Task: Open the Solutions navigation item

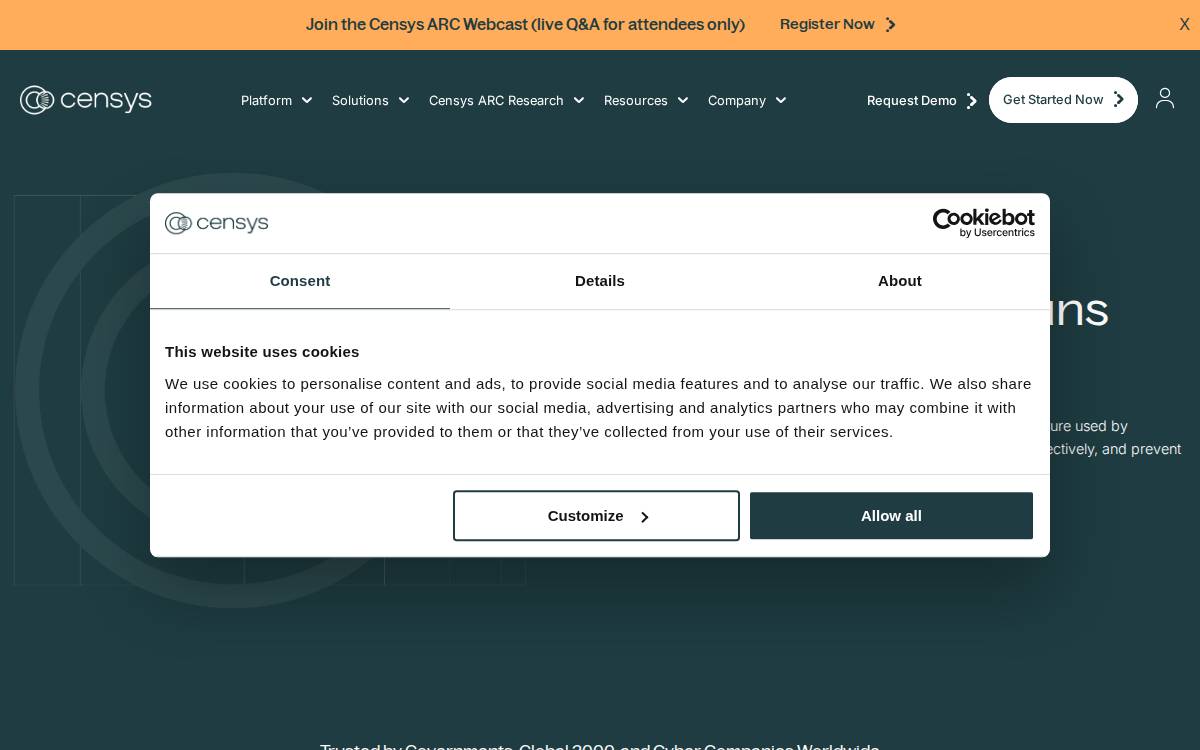Action: 360,100
